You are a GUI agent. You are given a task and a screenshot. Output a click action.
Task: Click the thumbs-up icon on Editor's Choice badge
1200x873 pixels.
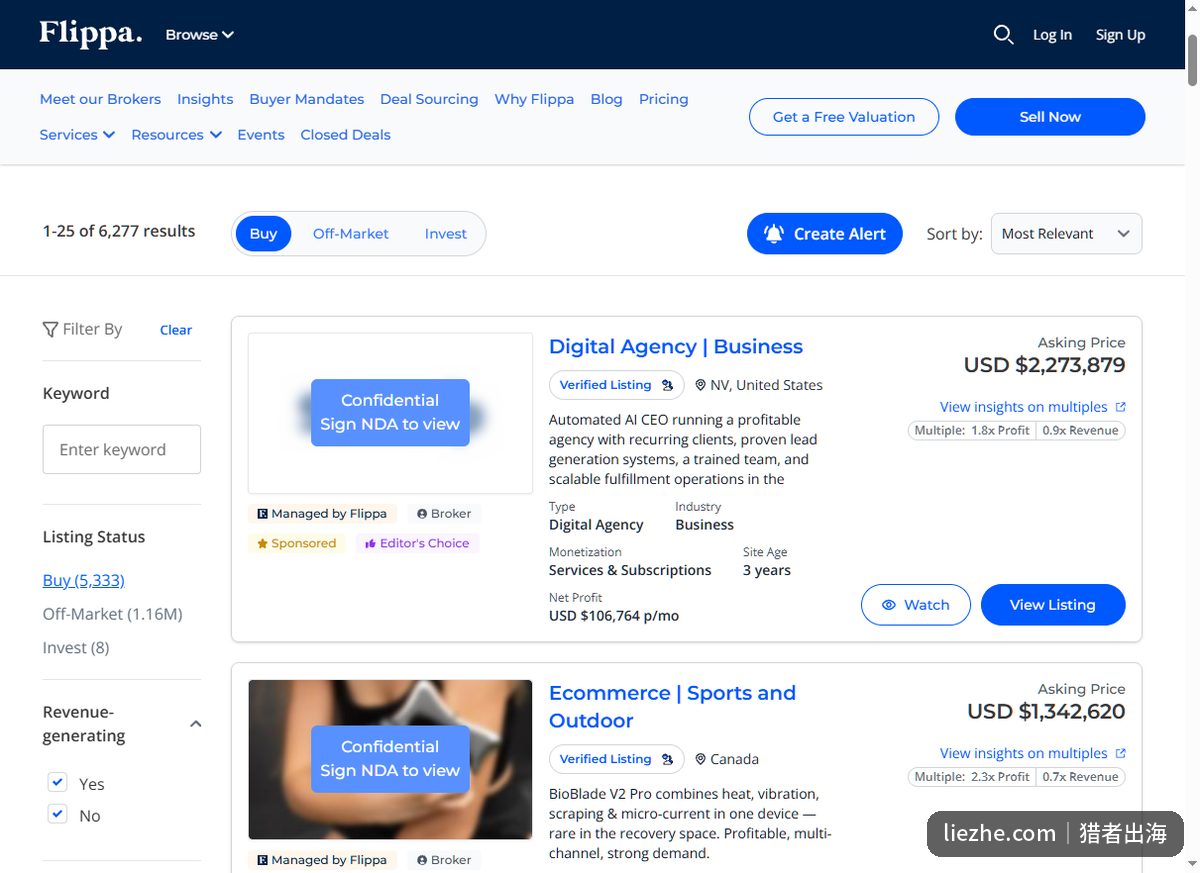pos(370,544)
